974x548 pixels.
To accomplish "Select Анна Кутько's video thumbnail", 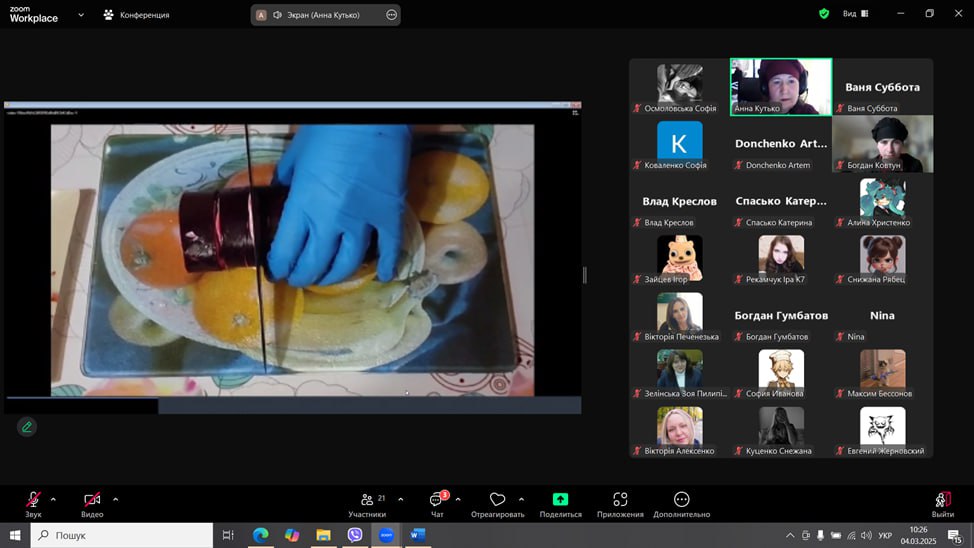I will 781,86.
